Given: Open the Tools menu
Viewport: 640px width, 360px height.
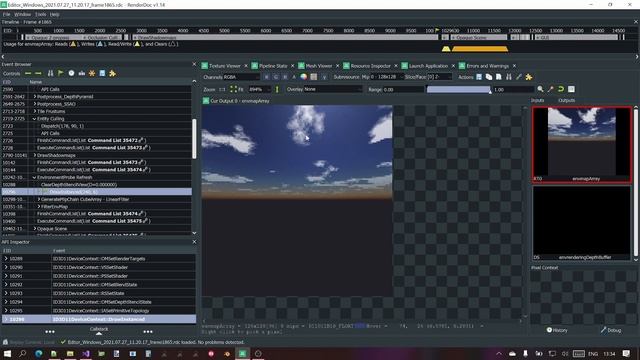Looking at the screenshot, I should coord(40,14).
